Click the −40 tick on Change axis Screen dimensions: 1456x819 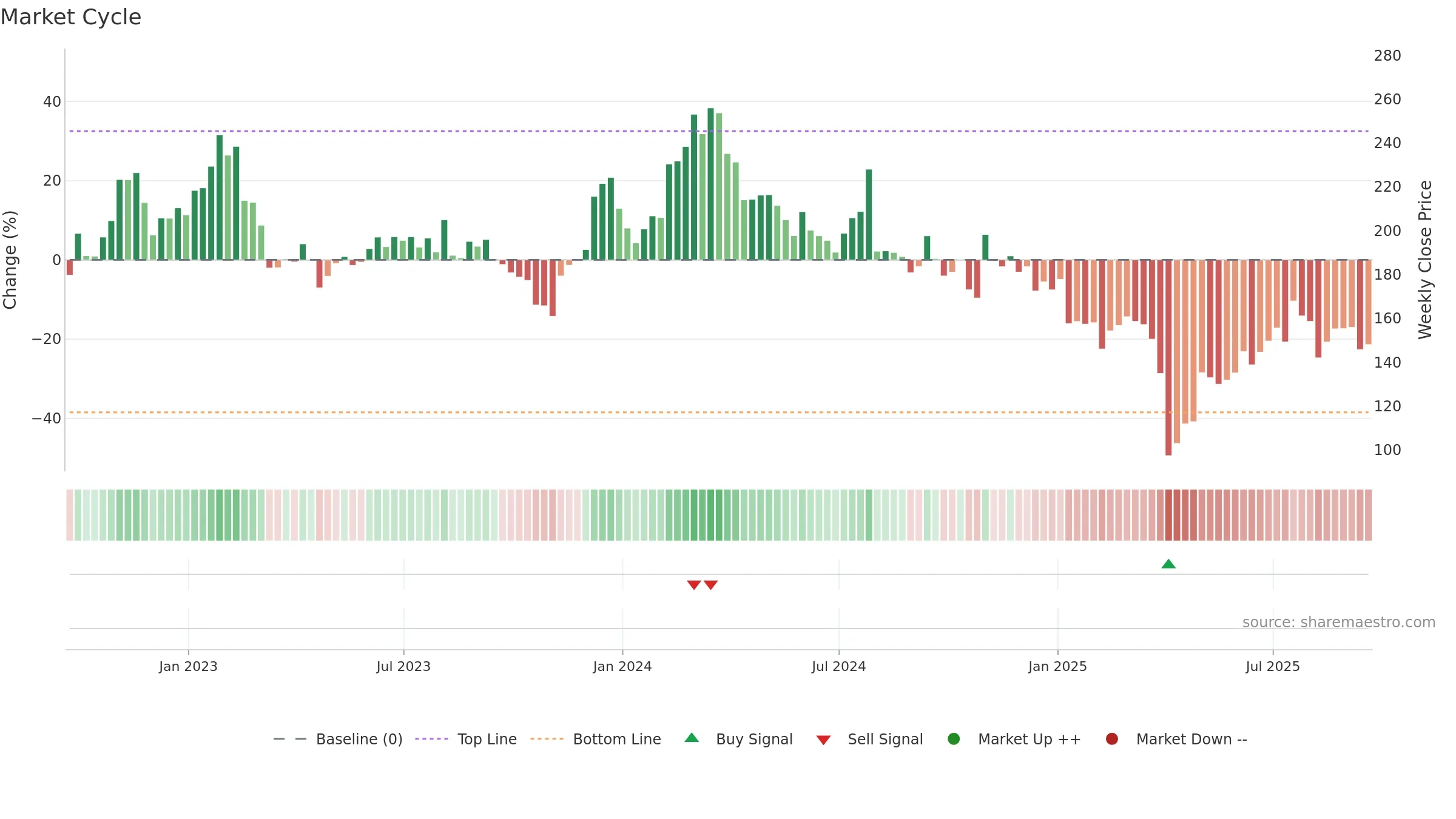(46, 419)
